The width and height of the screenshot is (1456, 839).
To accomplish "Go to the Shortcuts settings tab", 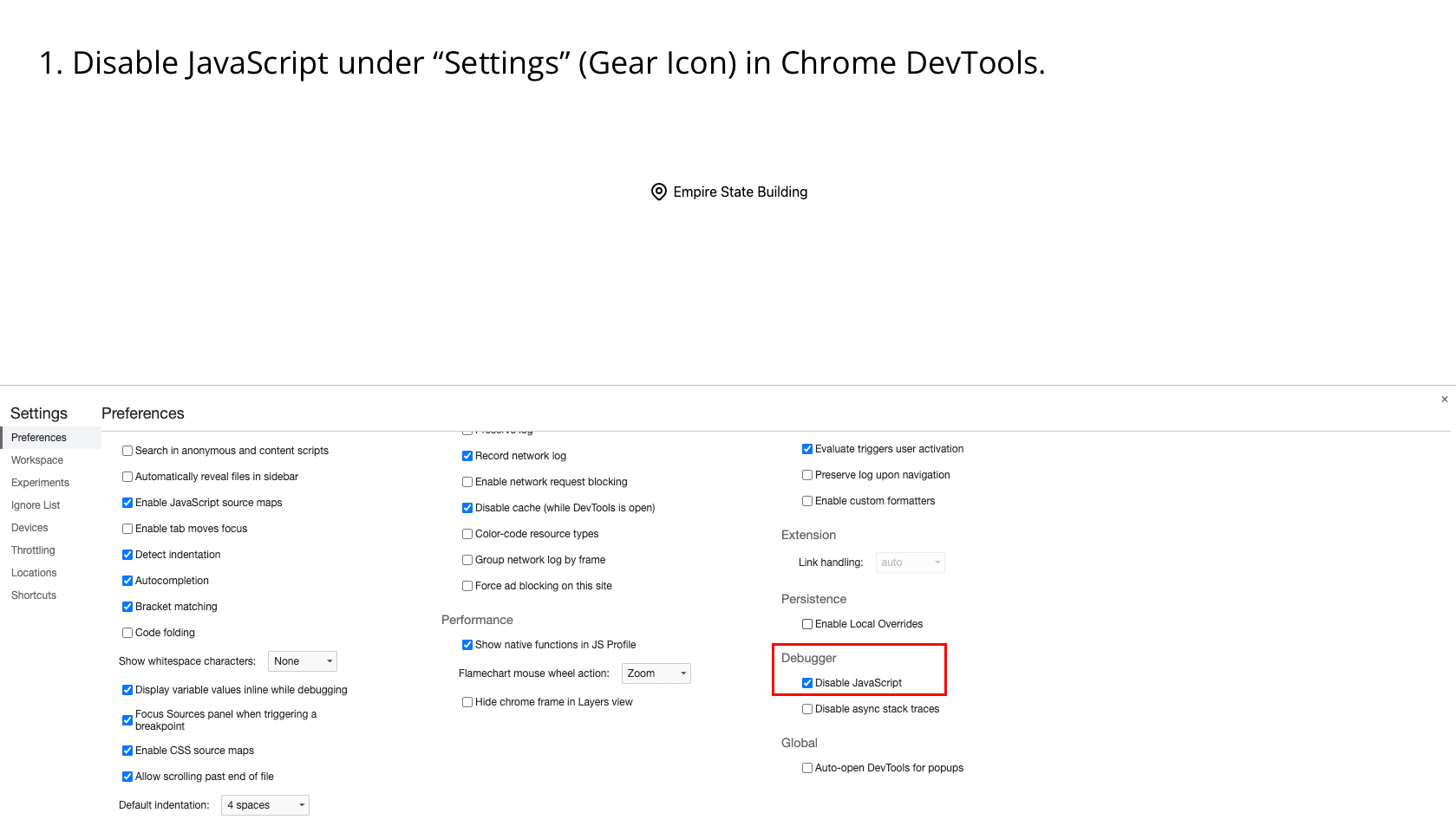I will (34, 595).
